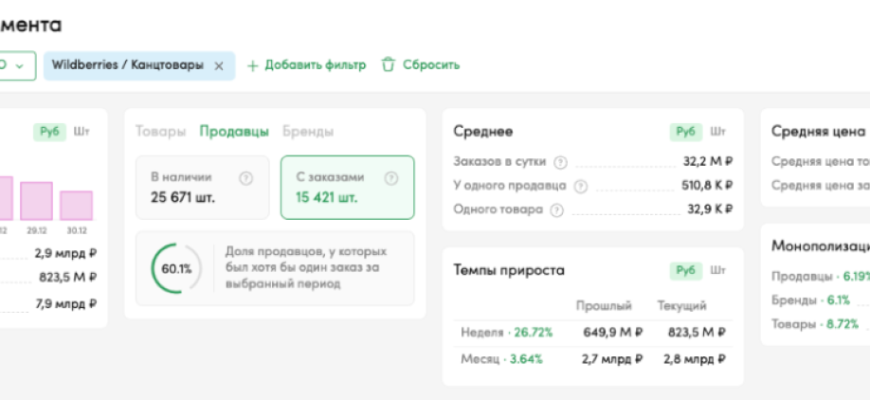
Task: Select the С заказами 15 421 шт. card
Action: click(x=347, y=187)
